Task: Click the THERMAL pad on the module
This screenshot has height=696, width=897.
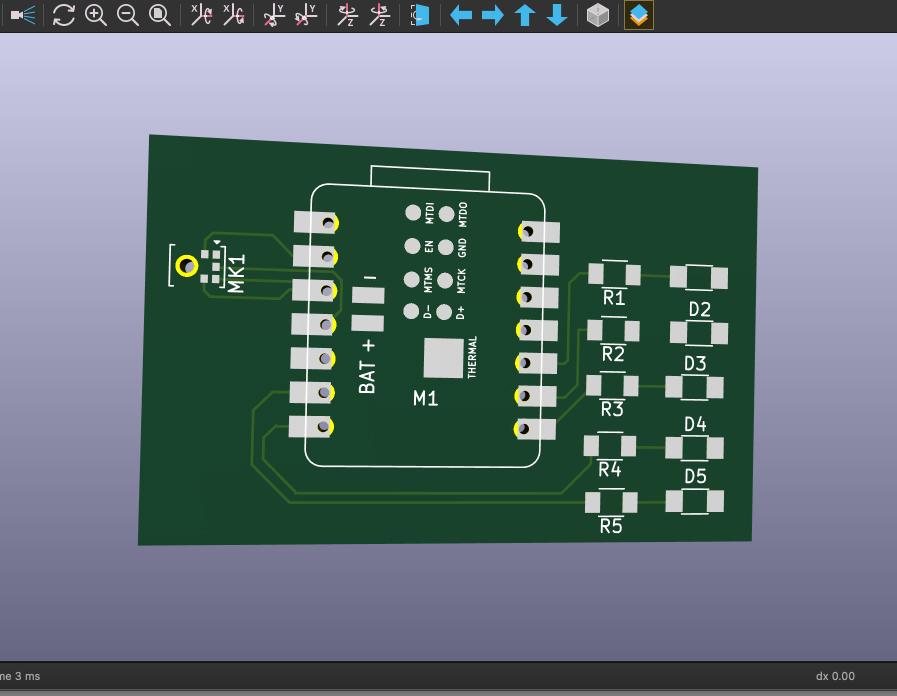Action: pyautogui.click(x=444, y=358)
